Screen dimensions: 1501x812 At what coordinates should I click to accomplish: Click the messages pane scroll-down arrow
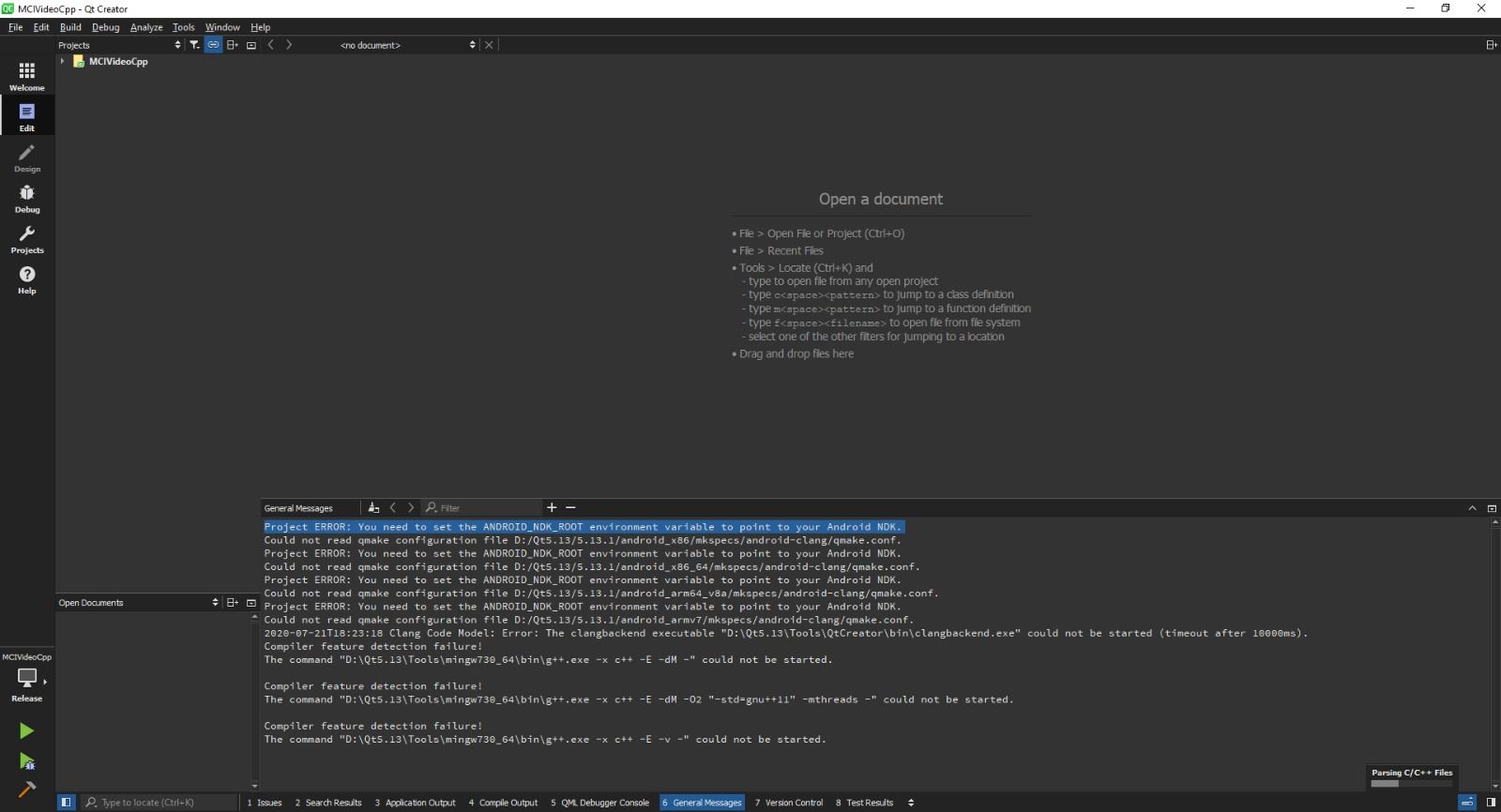(x=1494, y=786)
